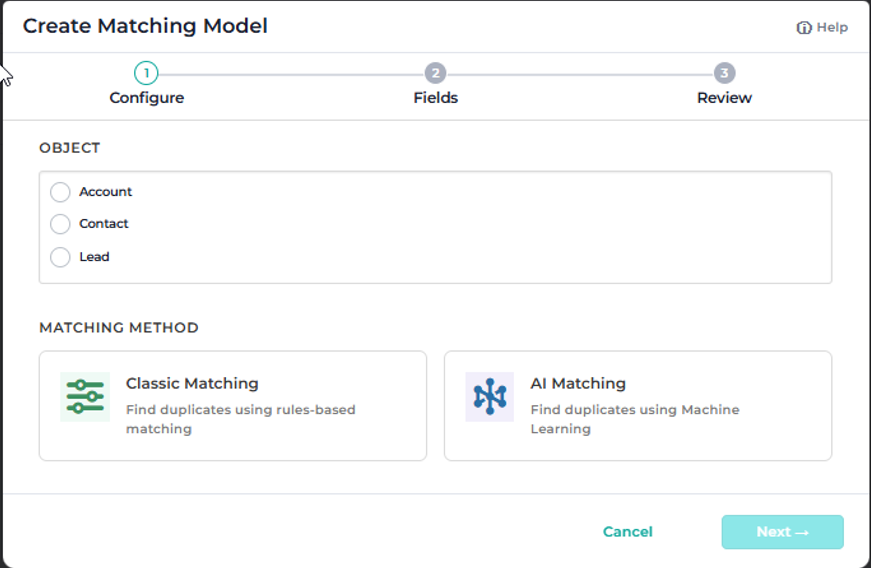The width and height of the screenshot is (871, 568).
Task: Click the Account option label
Action: click(x=106, y=192)
